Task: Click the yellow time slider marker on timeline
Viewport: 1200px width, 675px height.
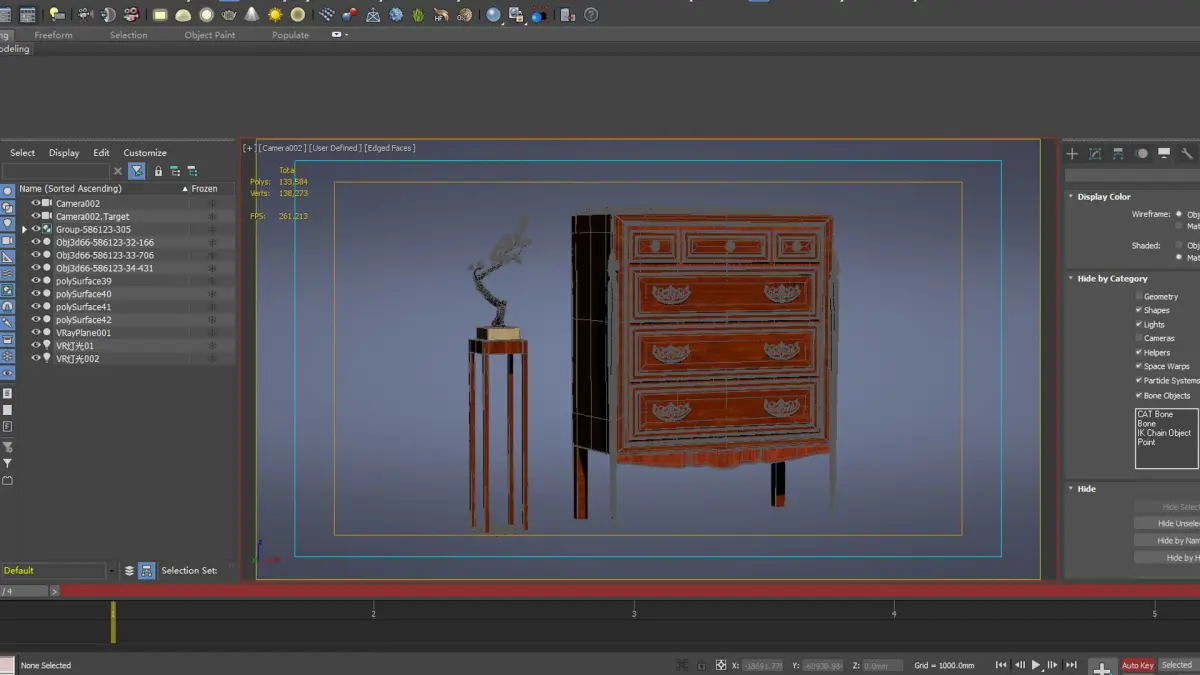Action: point(113,621)
